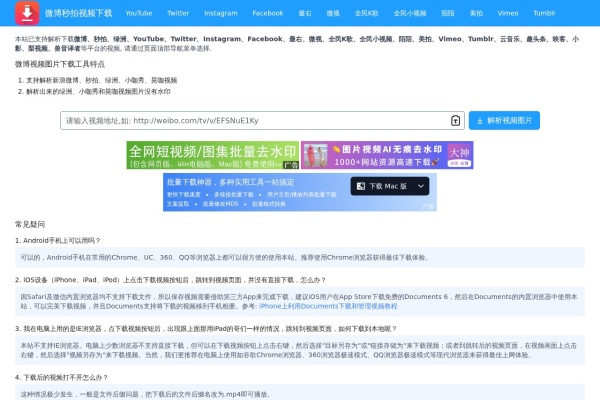The width and height of the screenshot is (600, 400).
Task: Open the Twitter nav item
Action: click(x=178, y=13)
